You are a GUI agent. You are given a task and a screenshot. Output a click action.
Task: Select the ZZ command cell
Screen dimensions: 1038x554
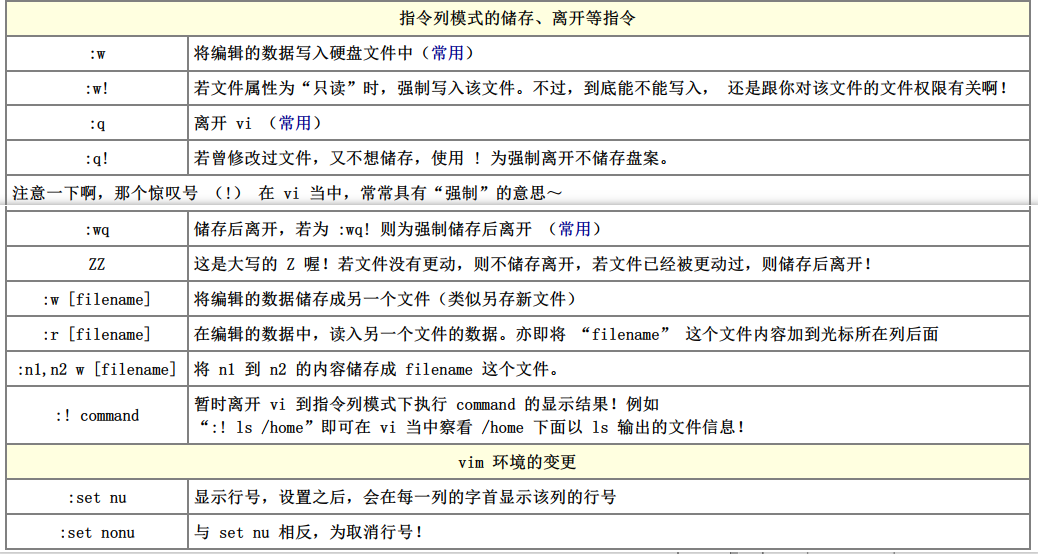pyautogui.click(x=97, y=264)
